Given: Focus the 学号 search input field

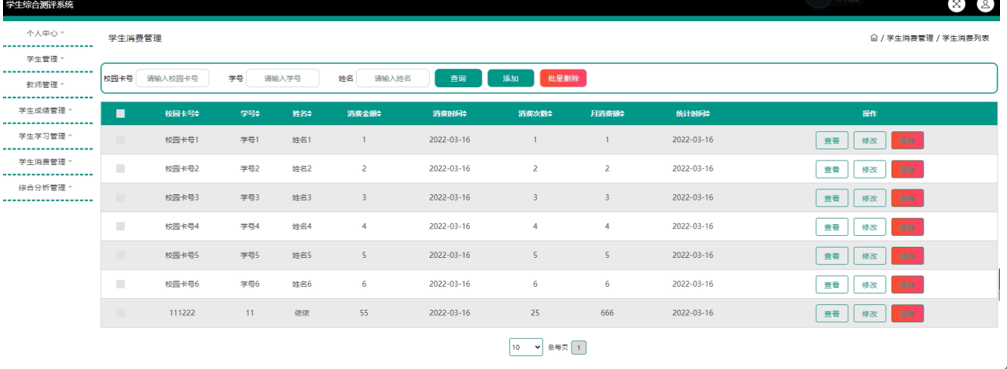Looking at the screenshot, I should point(283,78).
